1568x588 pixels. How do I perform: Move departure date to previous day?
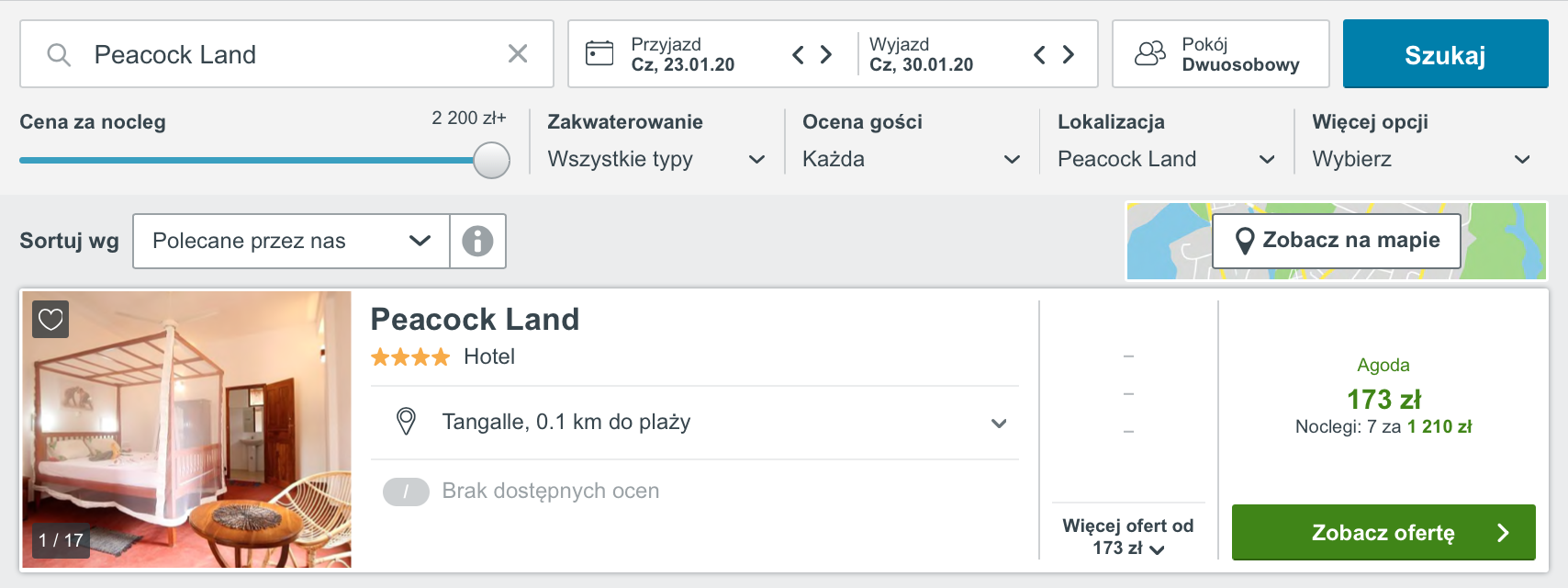coord(1039,55)
